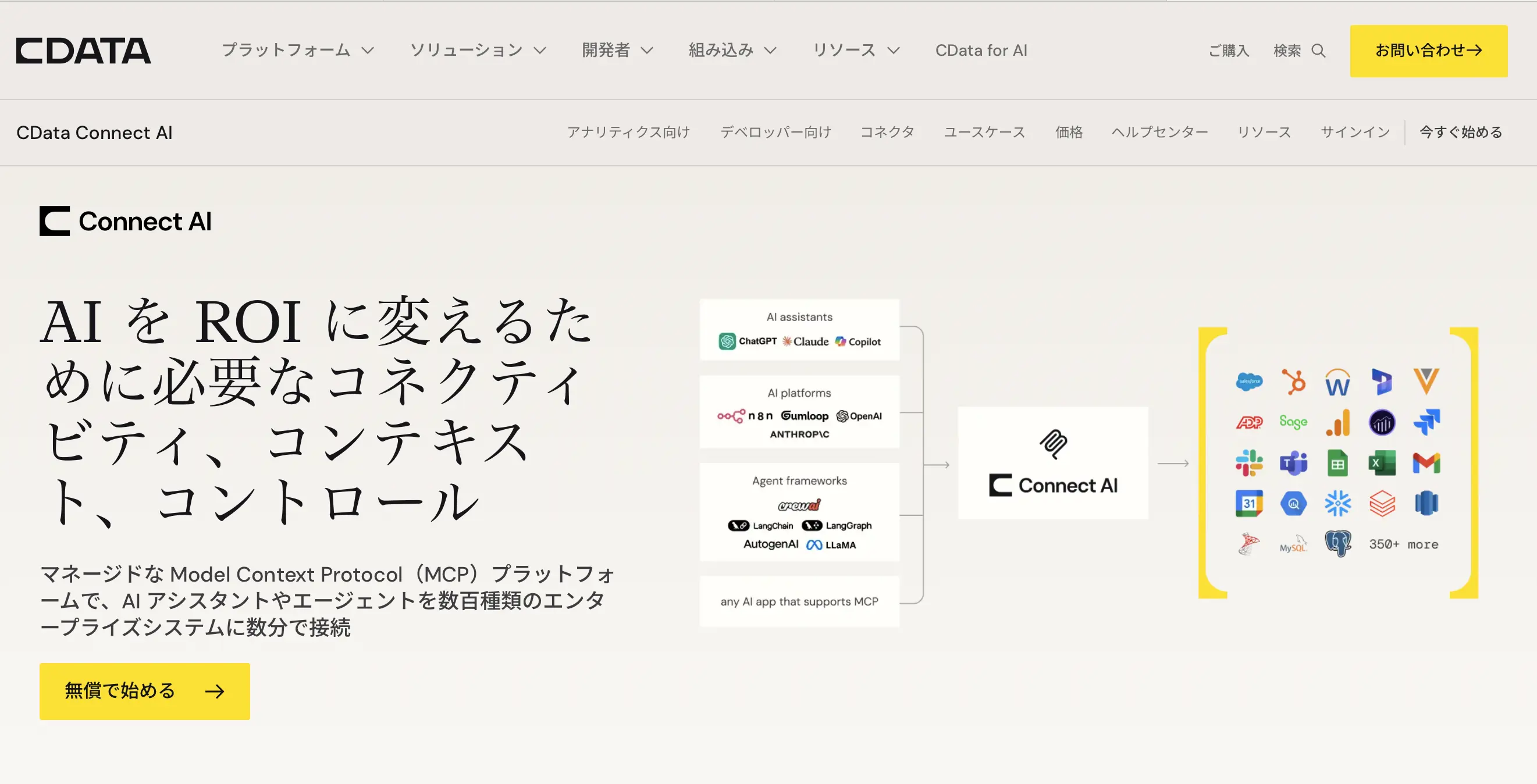The width and height of the screenshot is (1537, 784).
Task: Open the コネクタ sub-navigation item
Action: 887,133
